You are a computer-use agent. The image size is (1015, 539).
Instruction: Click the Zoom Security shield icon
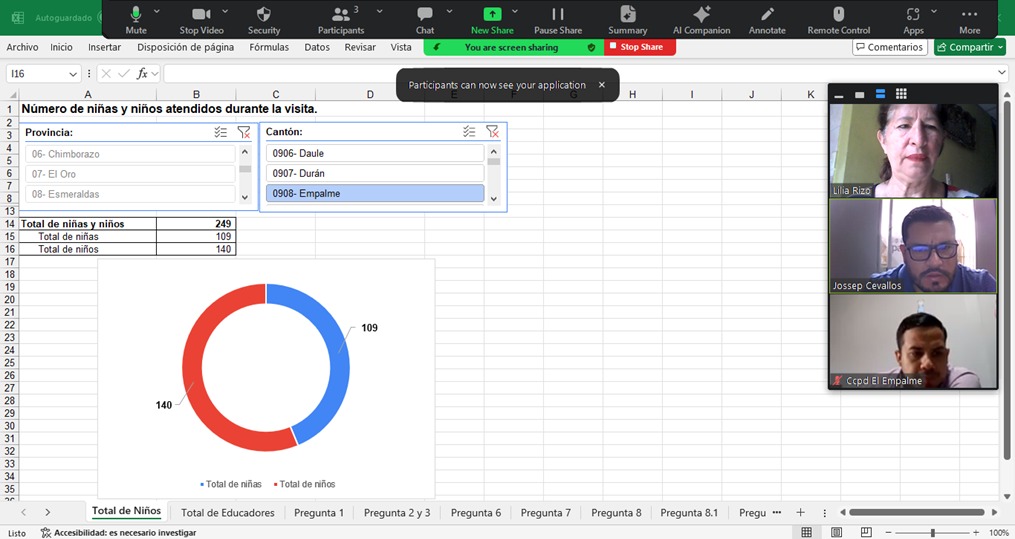click(264, 14)
